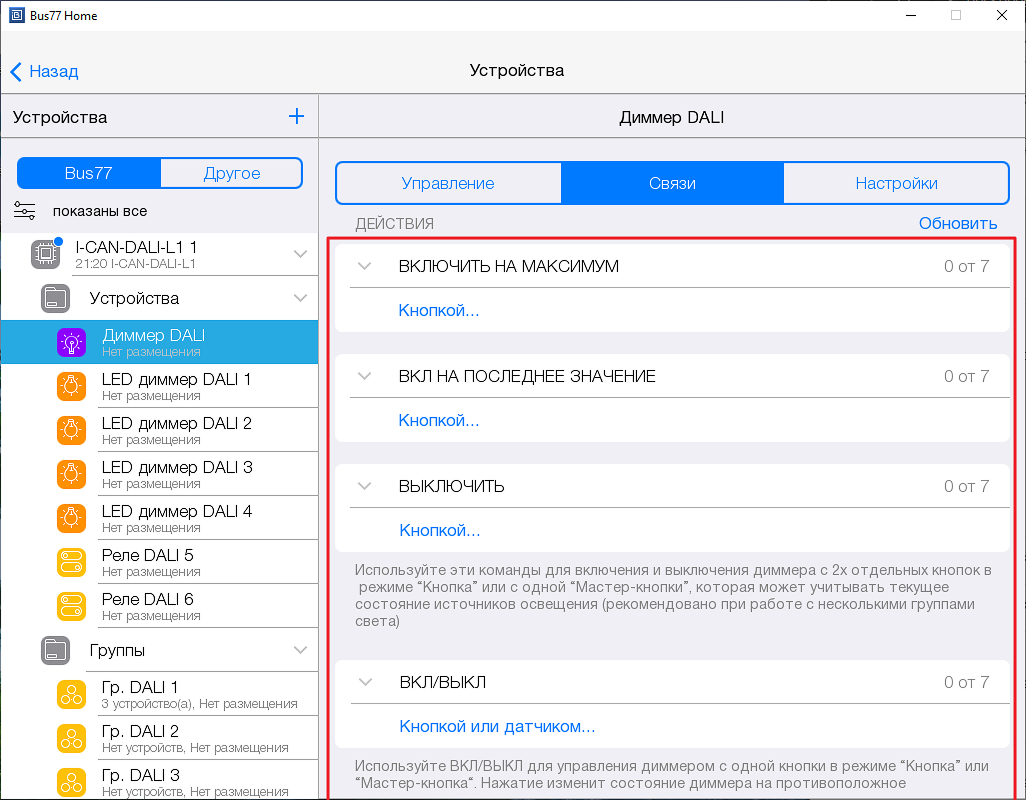Click the Обновить link
Image resolution: width=1026 pixels, height=800 pixels.
click(x=958, y=223)
